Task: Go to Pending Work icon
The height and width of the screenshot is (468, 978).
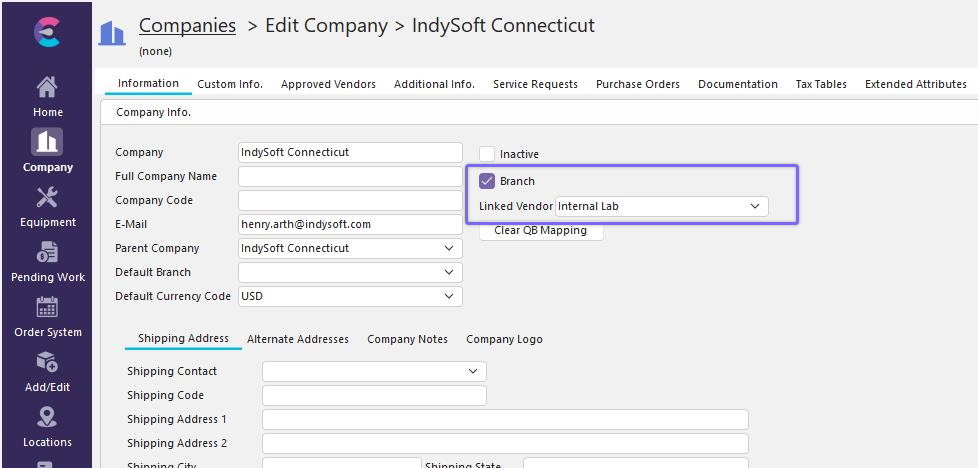Action: 47,252
